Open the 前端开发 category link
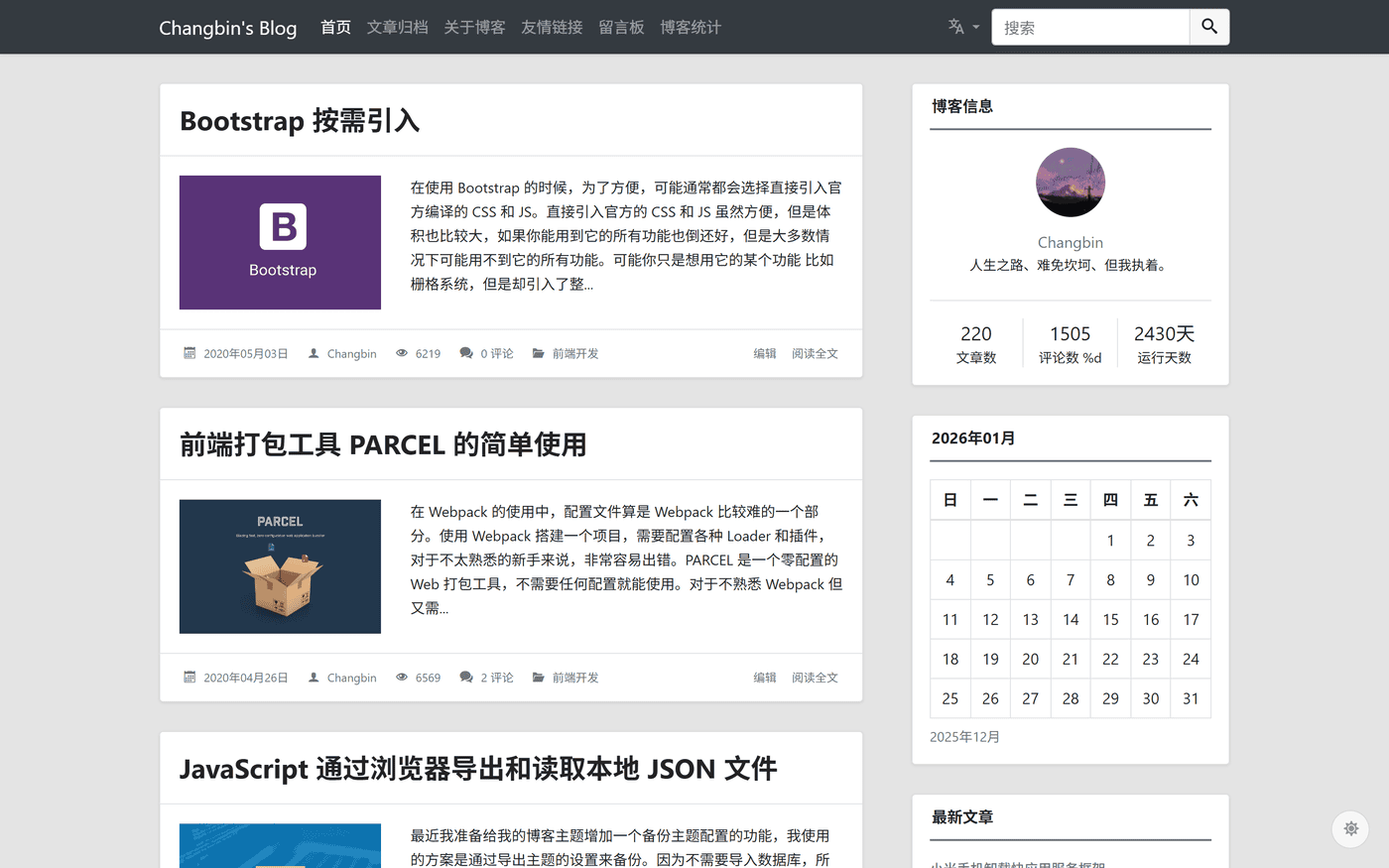This screenshot has width=1389, height=868. (575, 353)
